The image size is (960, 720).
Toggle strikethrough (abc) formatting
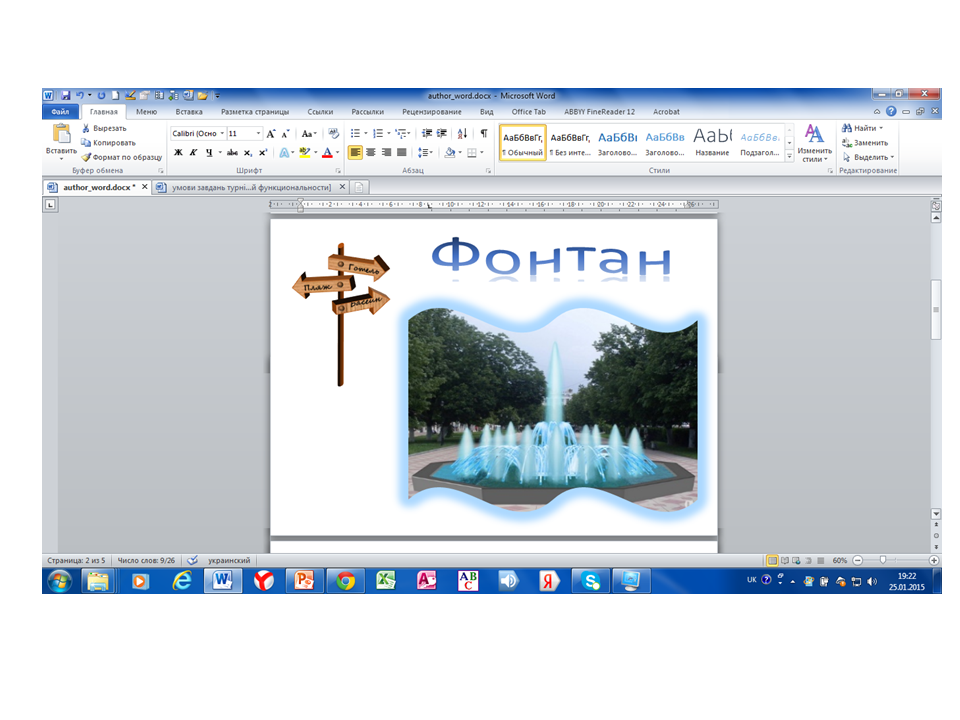click(x=232, y=152)
